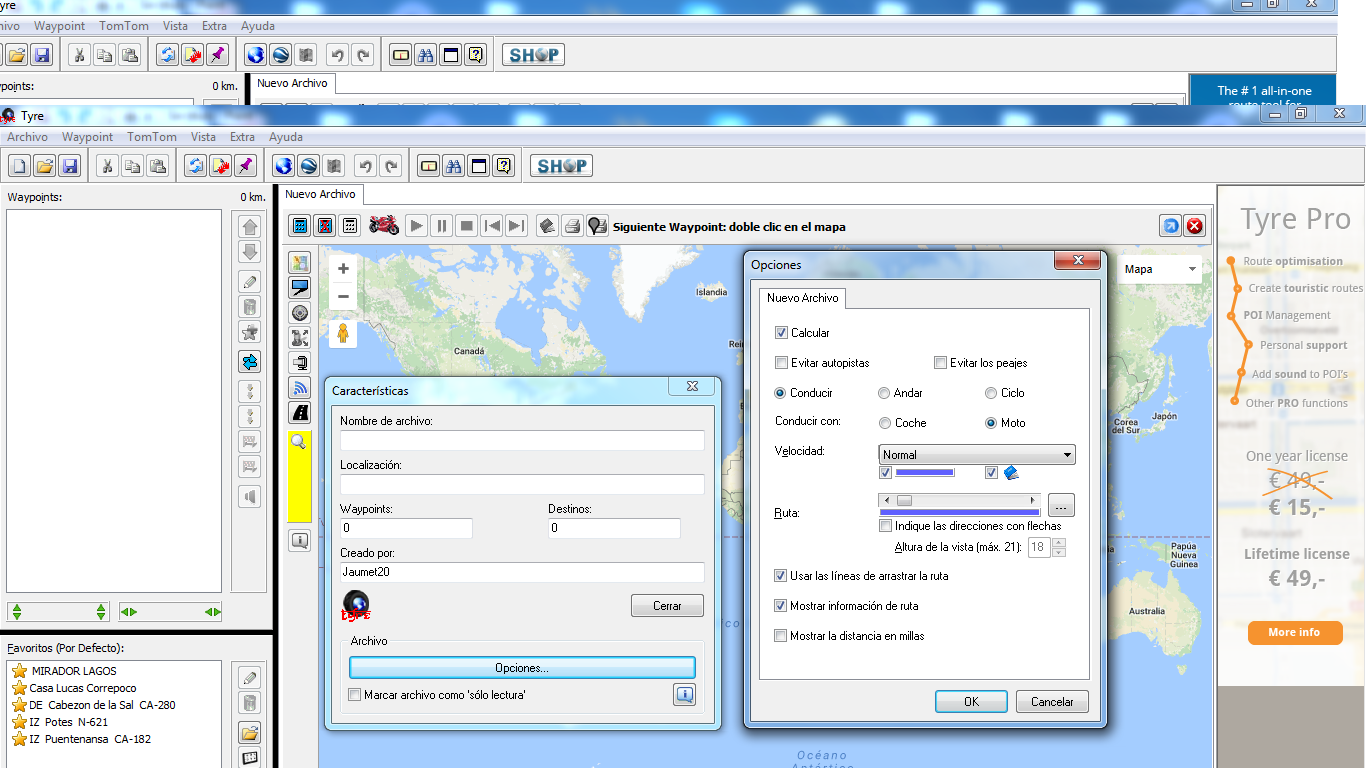Click the binoculars icon in the background Tyre window

point(425,55)
